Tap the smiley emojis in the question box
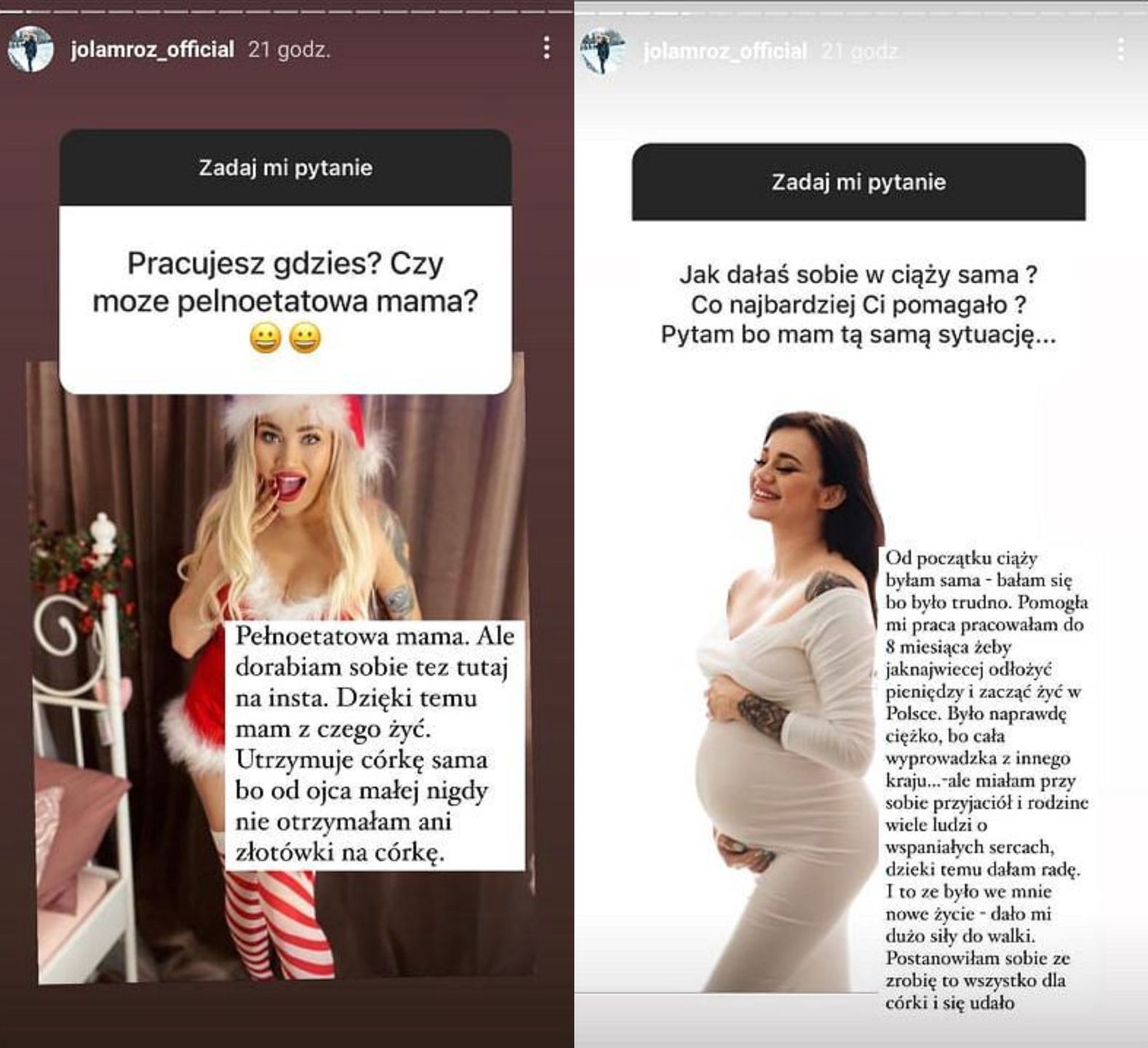 click(285, 338)
